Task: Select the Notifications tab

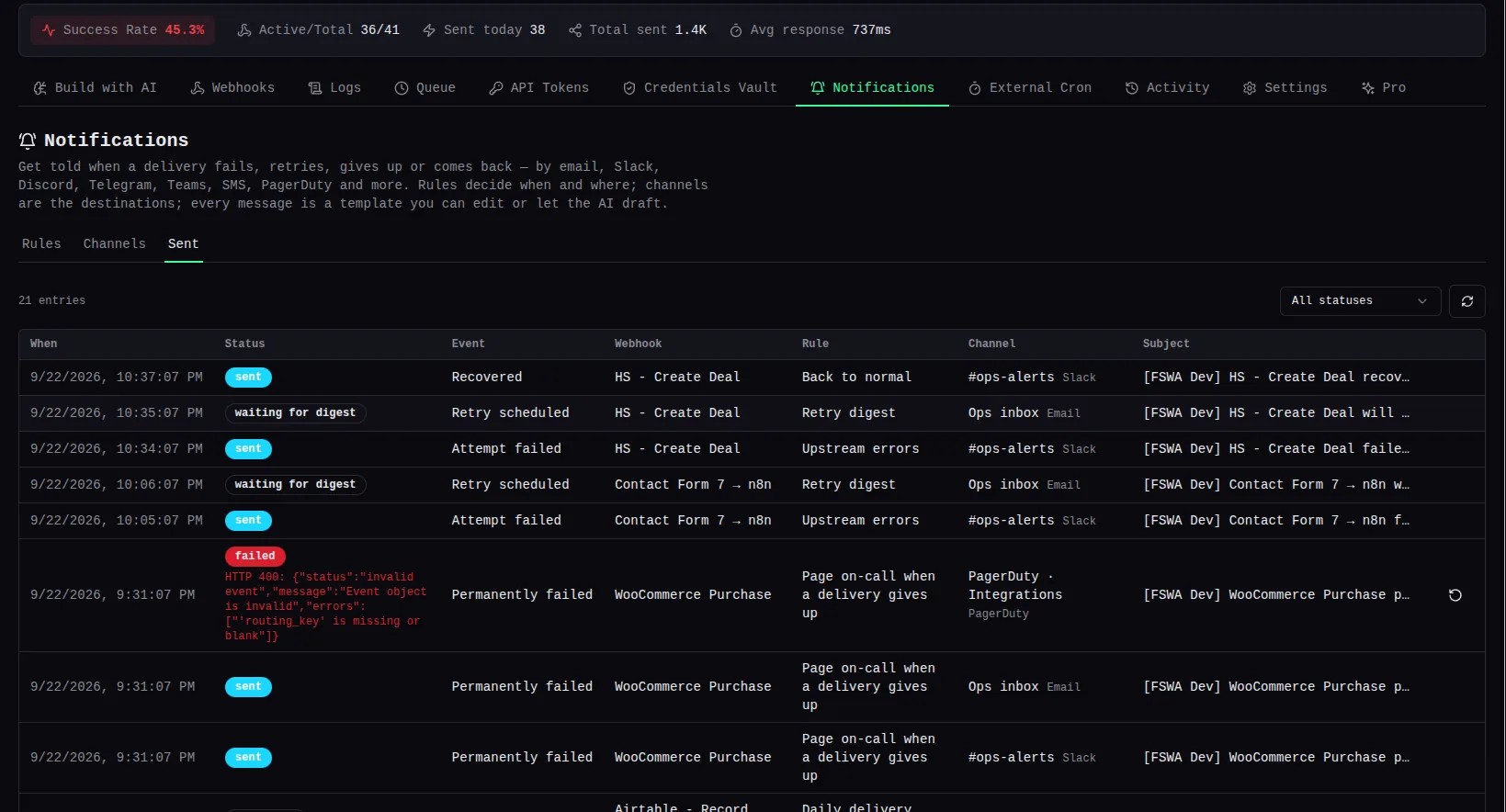Action: (x=872, y=88)
